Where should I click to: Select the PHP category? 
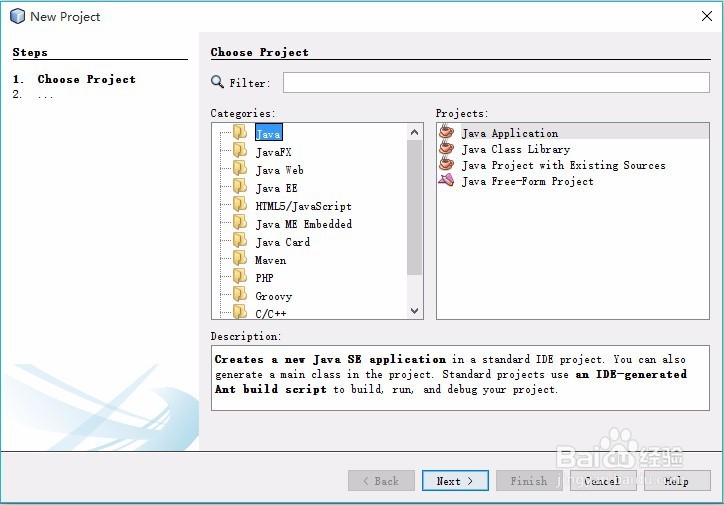click(x=264, y=278)
